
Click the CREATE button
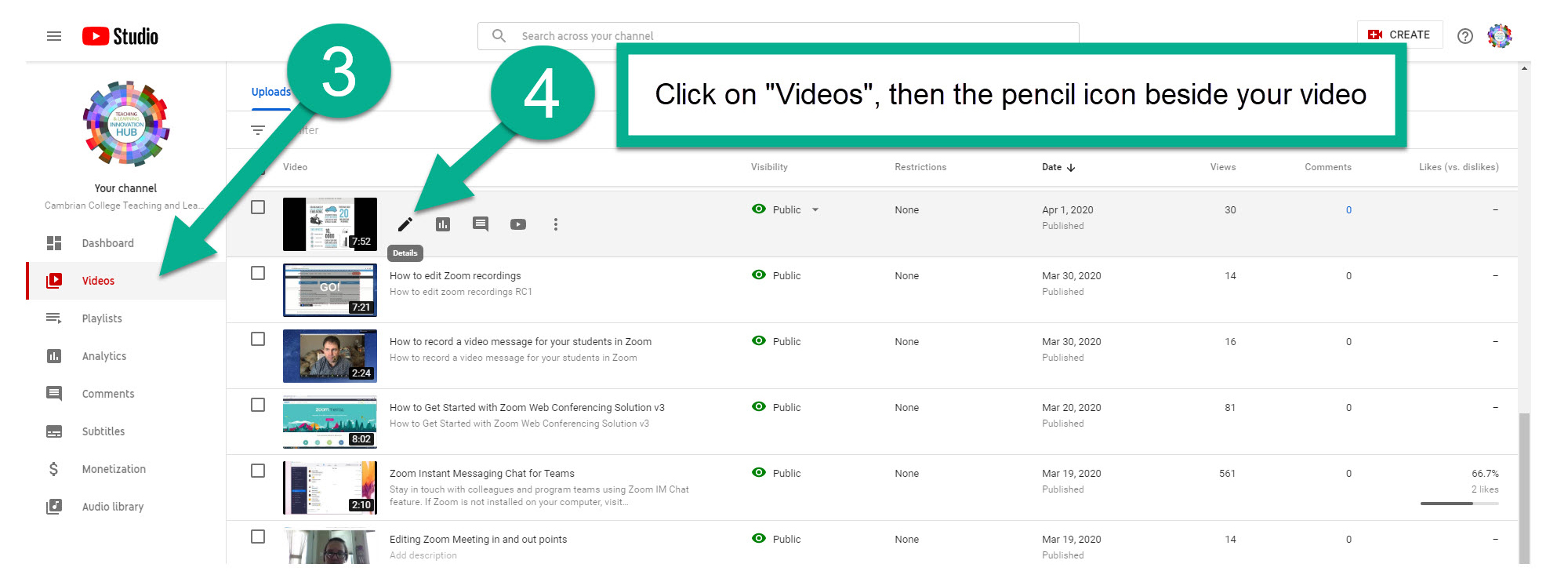pos(1399,35)
